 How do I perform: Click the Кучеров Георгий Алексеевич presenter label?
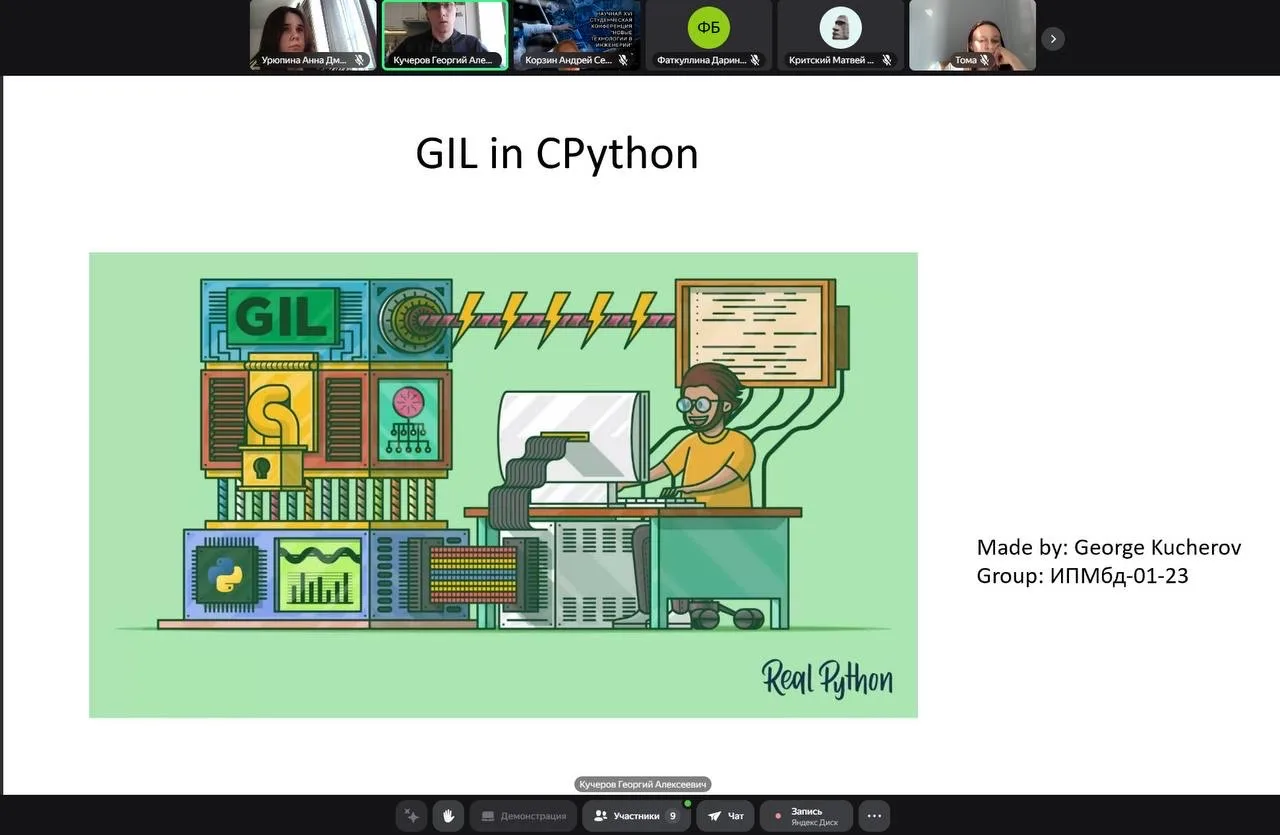coord(643,785)
